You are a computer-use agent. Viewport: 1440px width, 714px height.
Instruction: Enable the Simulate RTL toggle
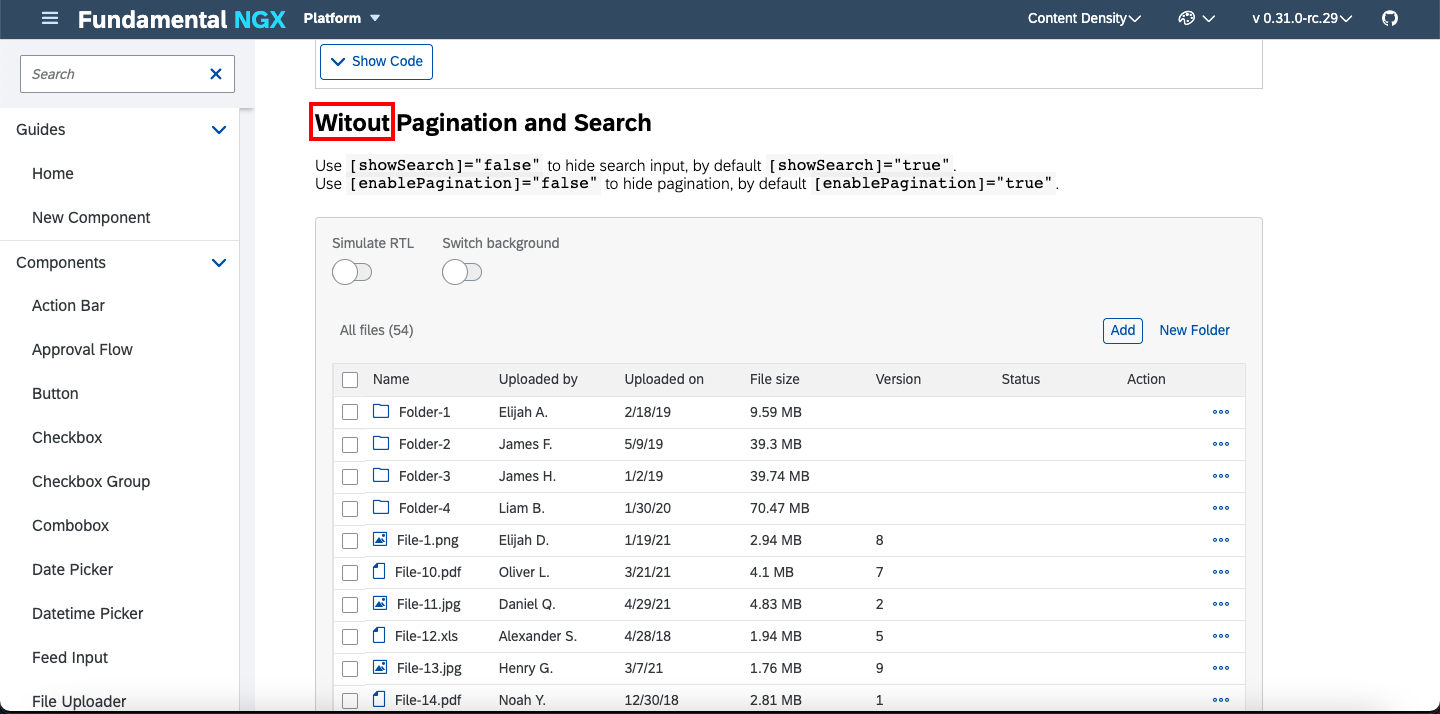(352, 271)
